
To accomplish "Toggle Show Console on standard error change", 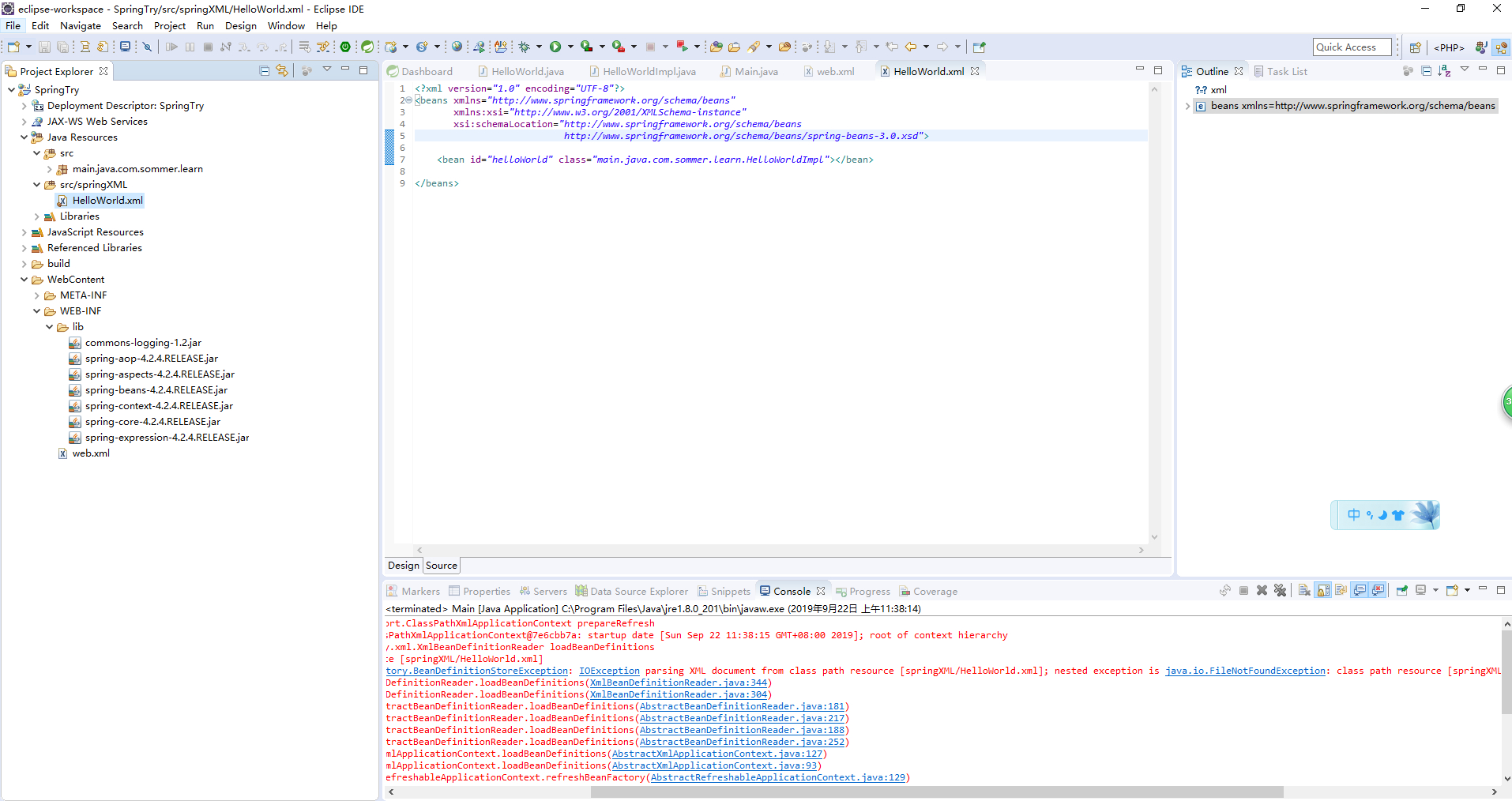I will (x=1378, y=591).
